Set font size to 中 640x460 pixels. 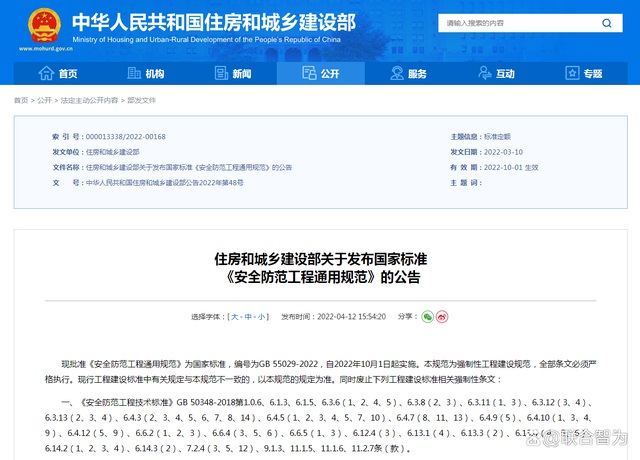pos(248,317)
